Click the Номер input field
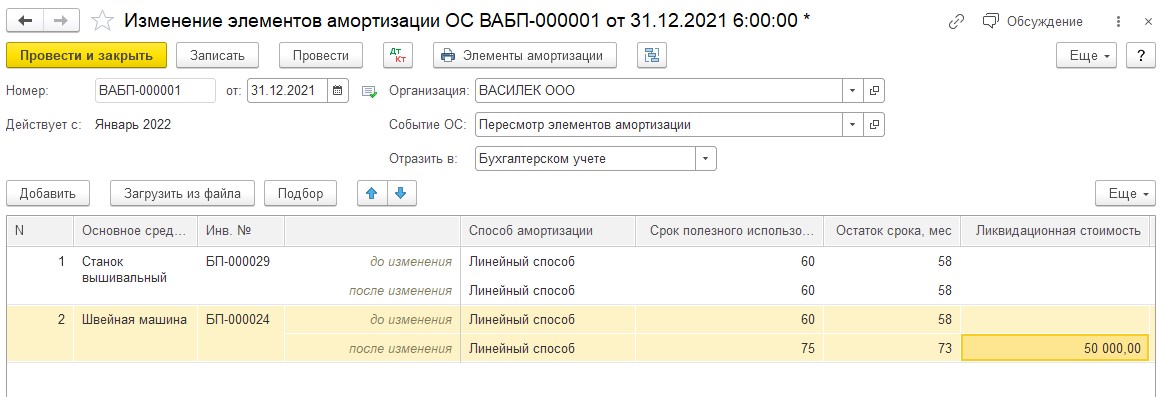The width and height of the screenshot is (1160, 397). coord(155,91)
